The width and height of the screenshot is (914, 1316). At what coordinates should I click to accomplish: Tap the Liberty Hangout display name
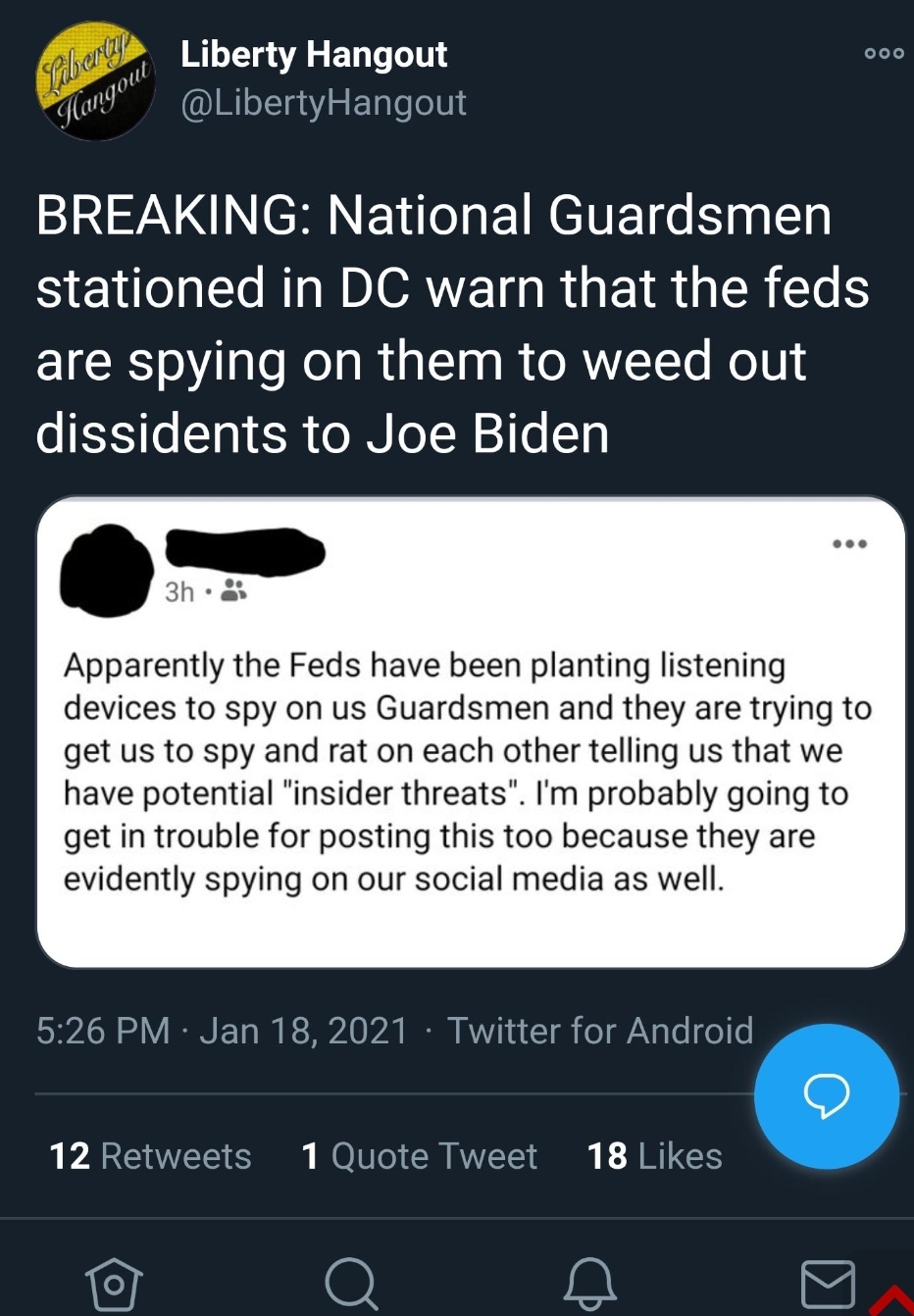click(x=314, y=55)
